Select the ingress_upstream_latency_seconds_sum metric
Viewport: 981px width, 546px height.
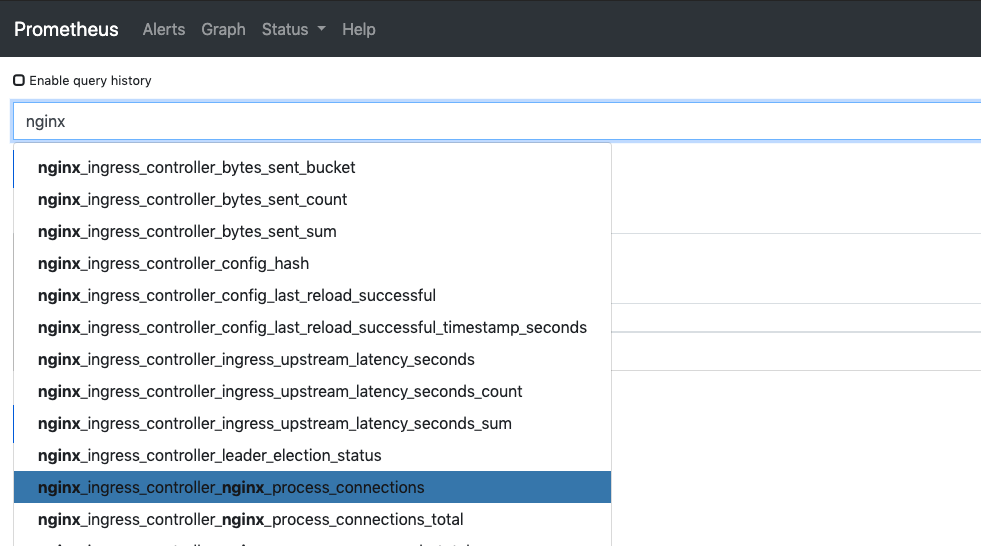click(275, 423)
